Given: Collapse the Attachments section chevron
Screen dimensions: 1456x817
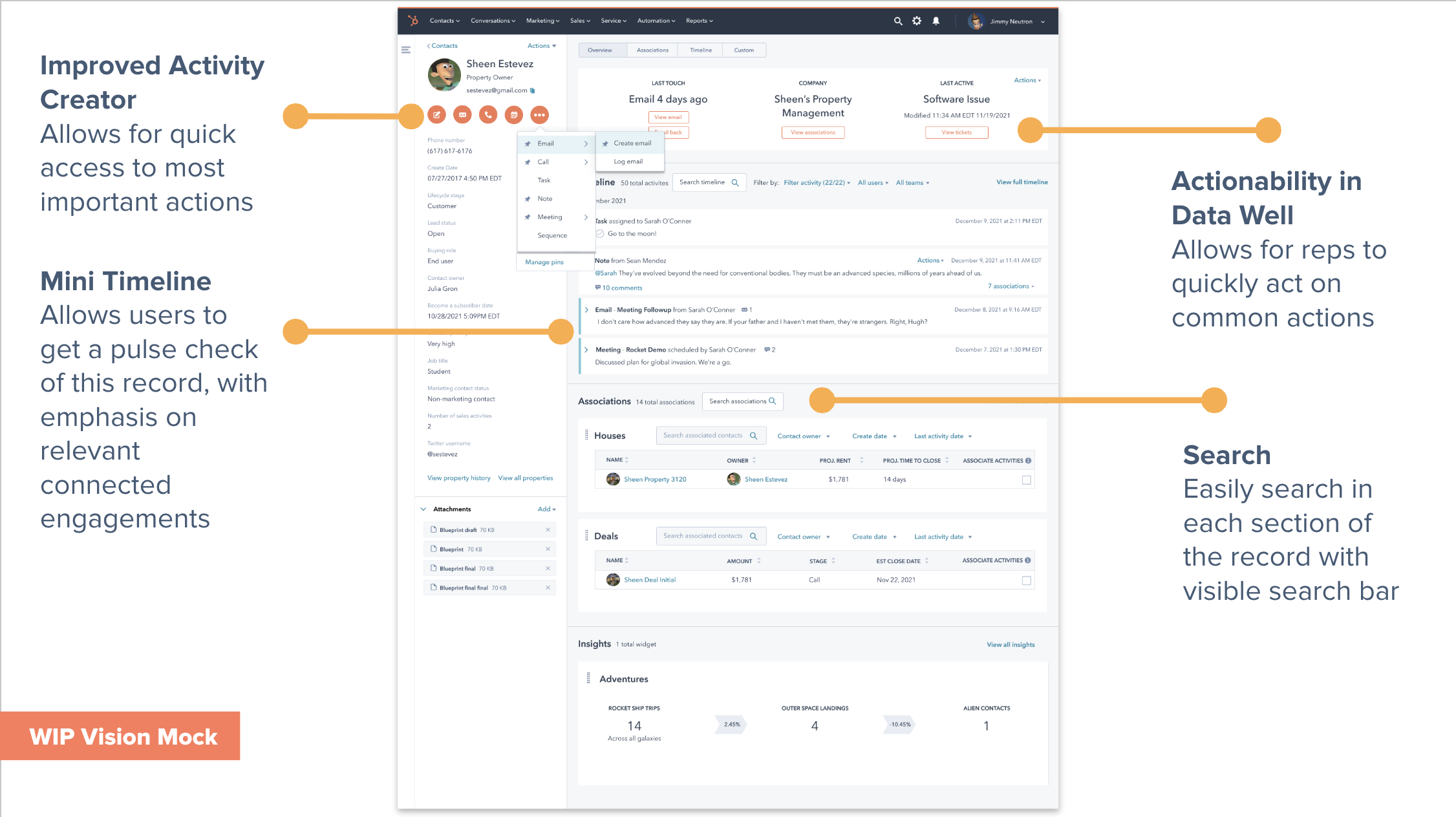Looking at the screenshot, I should (x=423, y=509).
